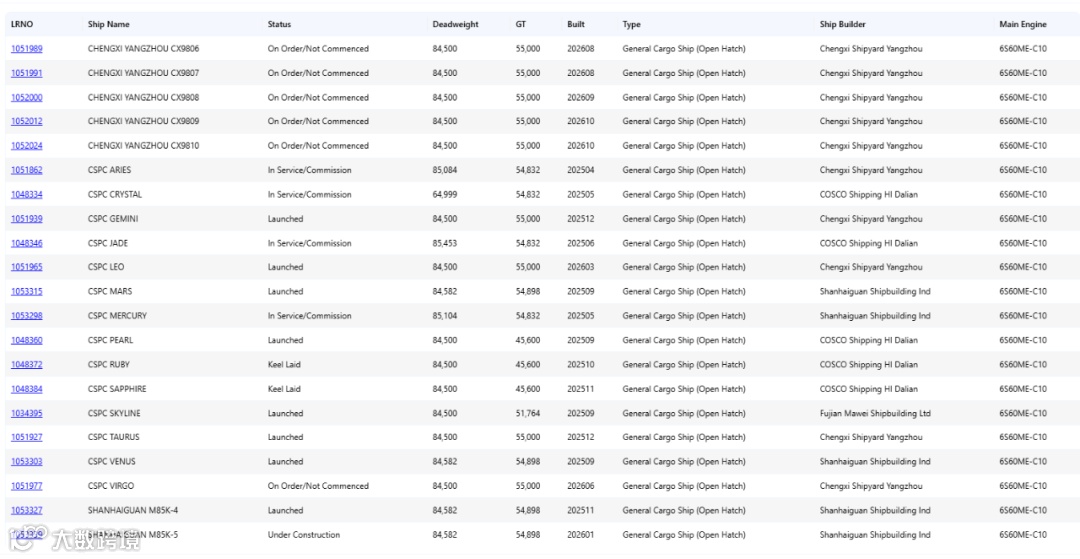Select ship name CHENGXI YANGZHOU CX9810
Viewport: 1080px width, 559px height.
click(x=144, y=146)
